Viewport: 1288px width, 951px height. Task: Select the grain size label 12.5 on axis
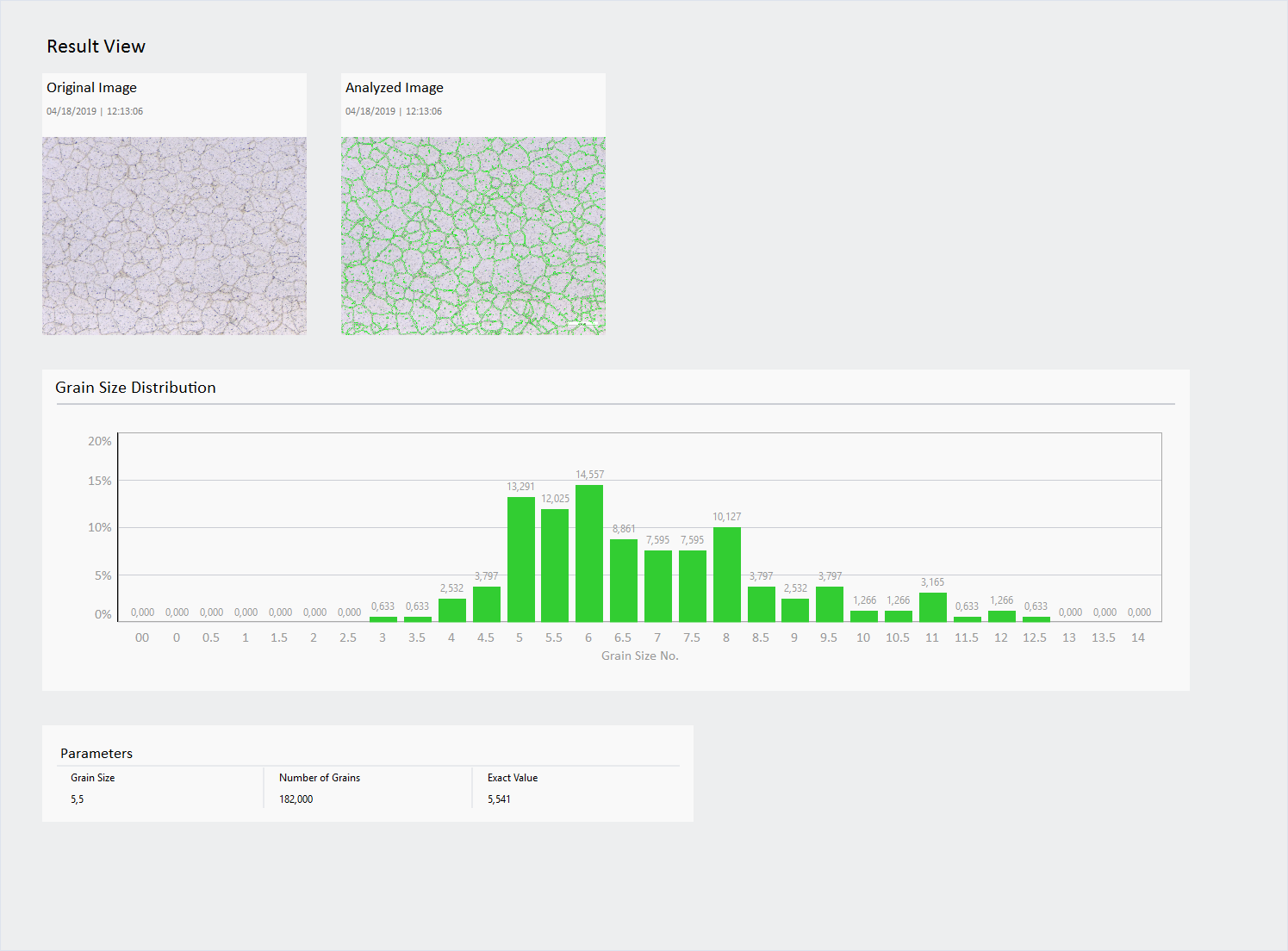tap(1036, 637)
